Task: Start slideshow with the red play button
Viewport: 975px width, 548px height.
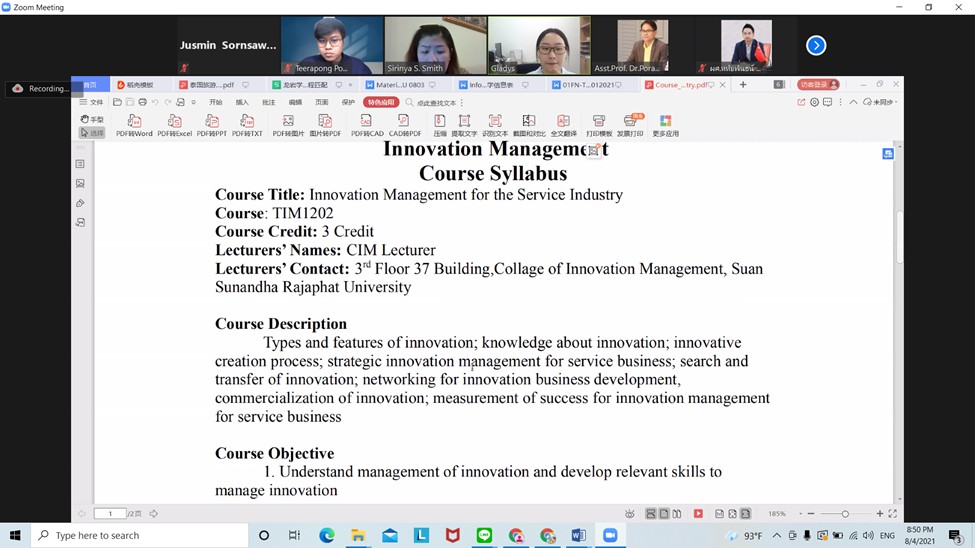Action: pos(698,514)
